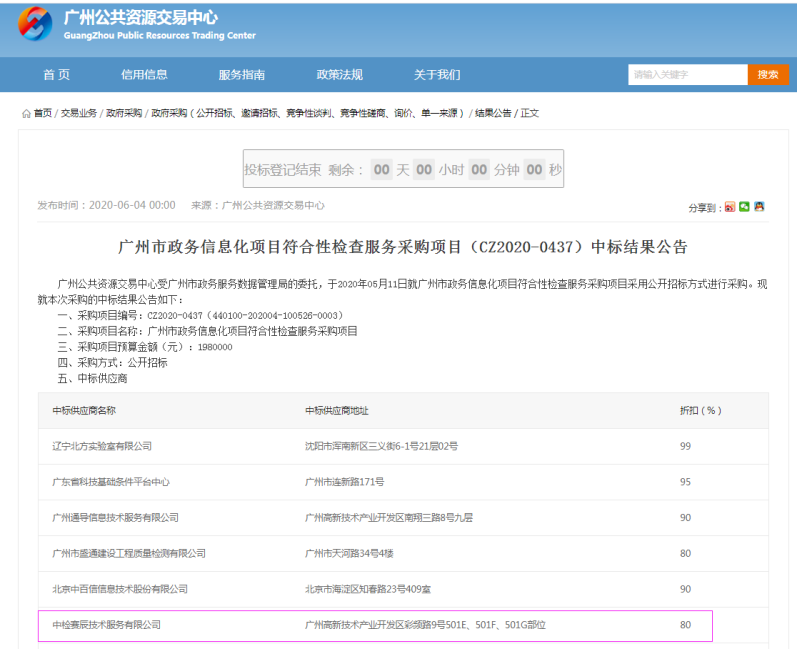This screenshot has width=797, height=649.
Task: Click the orange 搜索 button
Action: point(768,75)
